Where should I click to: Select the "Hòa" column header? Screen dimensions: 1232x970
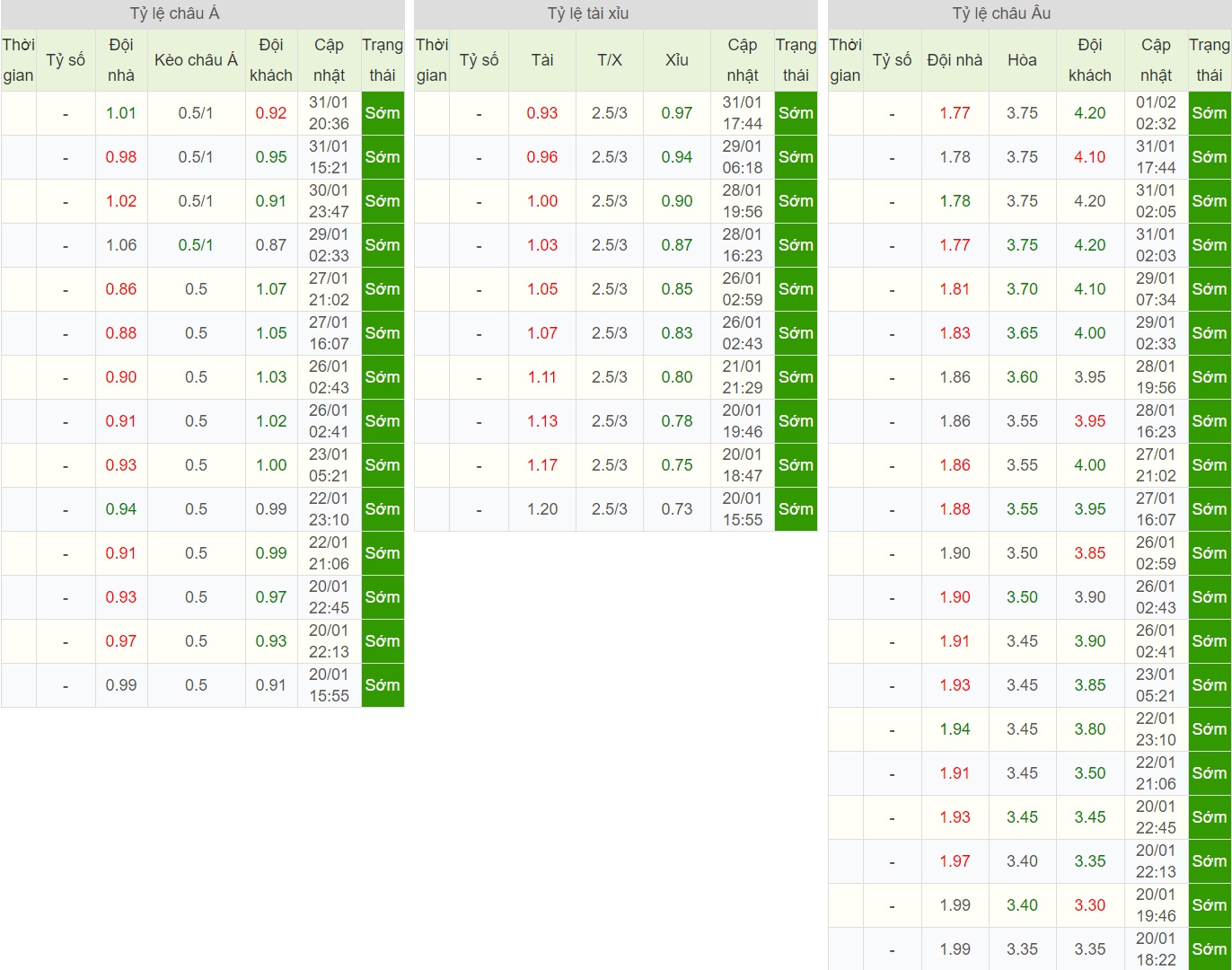tap(1022, 60)
